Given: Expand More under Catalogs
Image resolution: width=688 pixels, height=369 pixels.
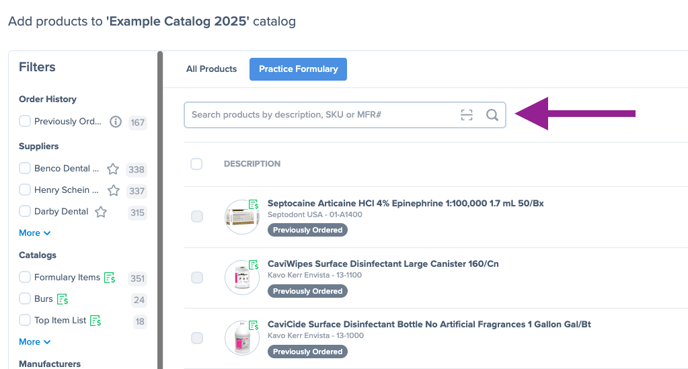Looking at the screenshot, I should [35, 342].
